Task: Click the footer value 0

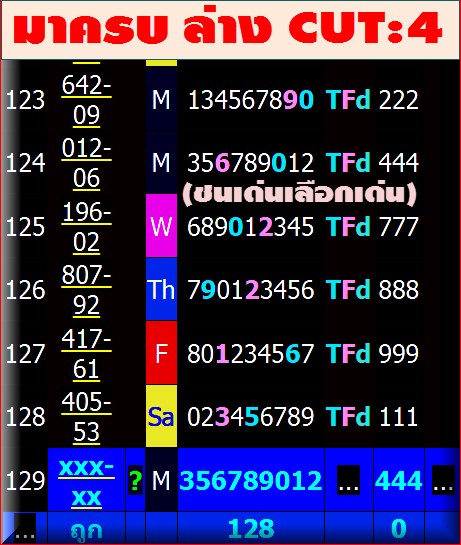Action: 398,529
